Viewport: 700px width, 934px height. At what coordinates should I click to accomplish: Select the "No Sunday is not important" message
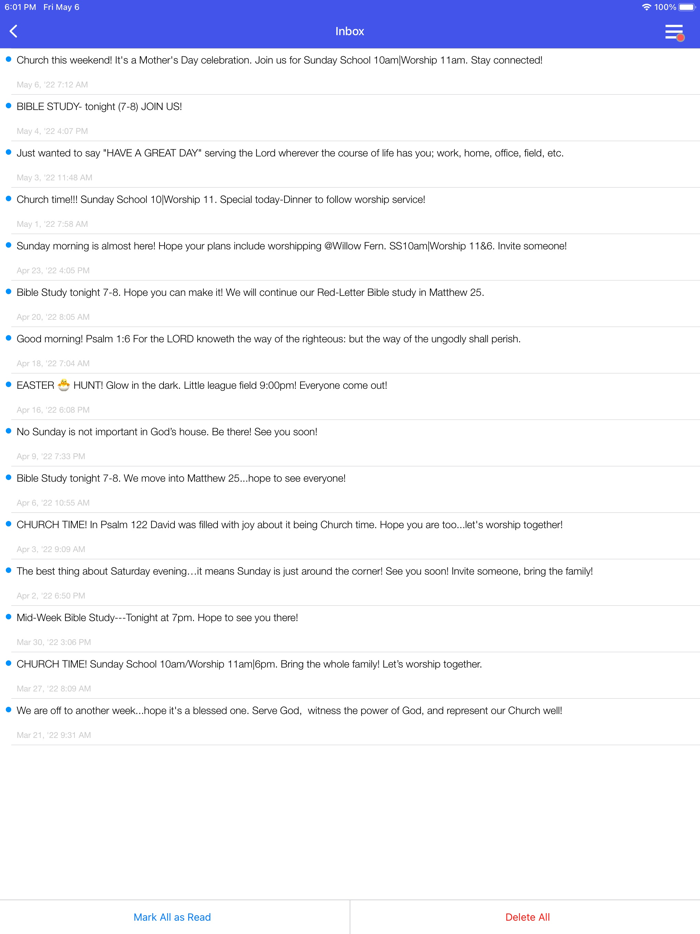[x=167, y=432]
